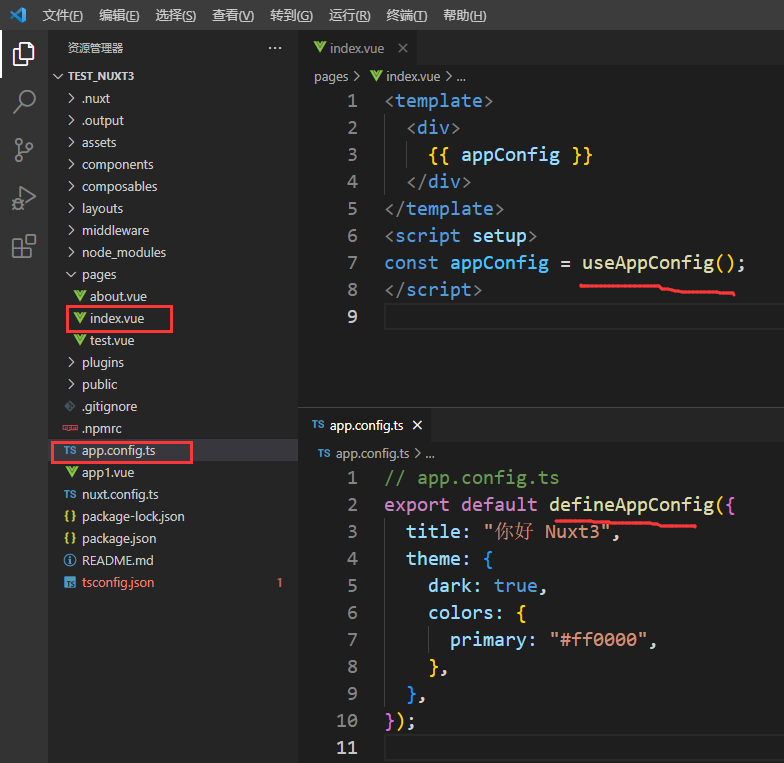Place cursor on useAppConfig() call
Viewport: 784px width, 763px height.
658,262
